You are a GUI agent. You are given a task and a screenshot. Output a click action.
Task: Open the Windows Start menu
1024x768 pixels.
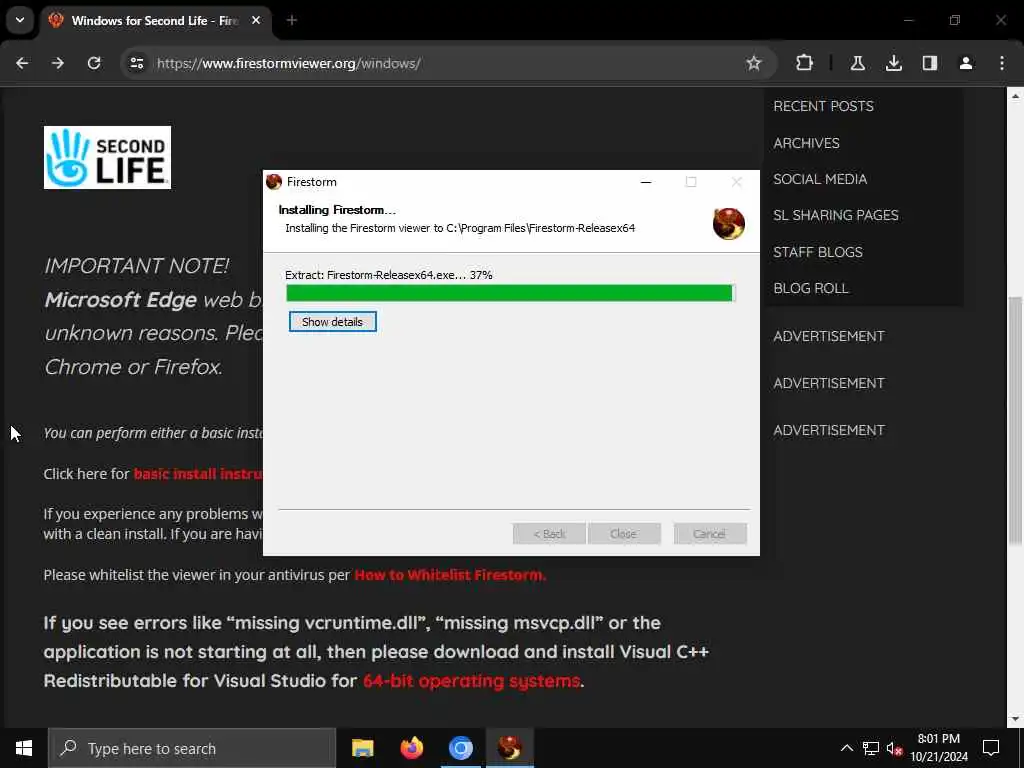(24, 748)
